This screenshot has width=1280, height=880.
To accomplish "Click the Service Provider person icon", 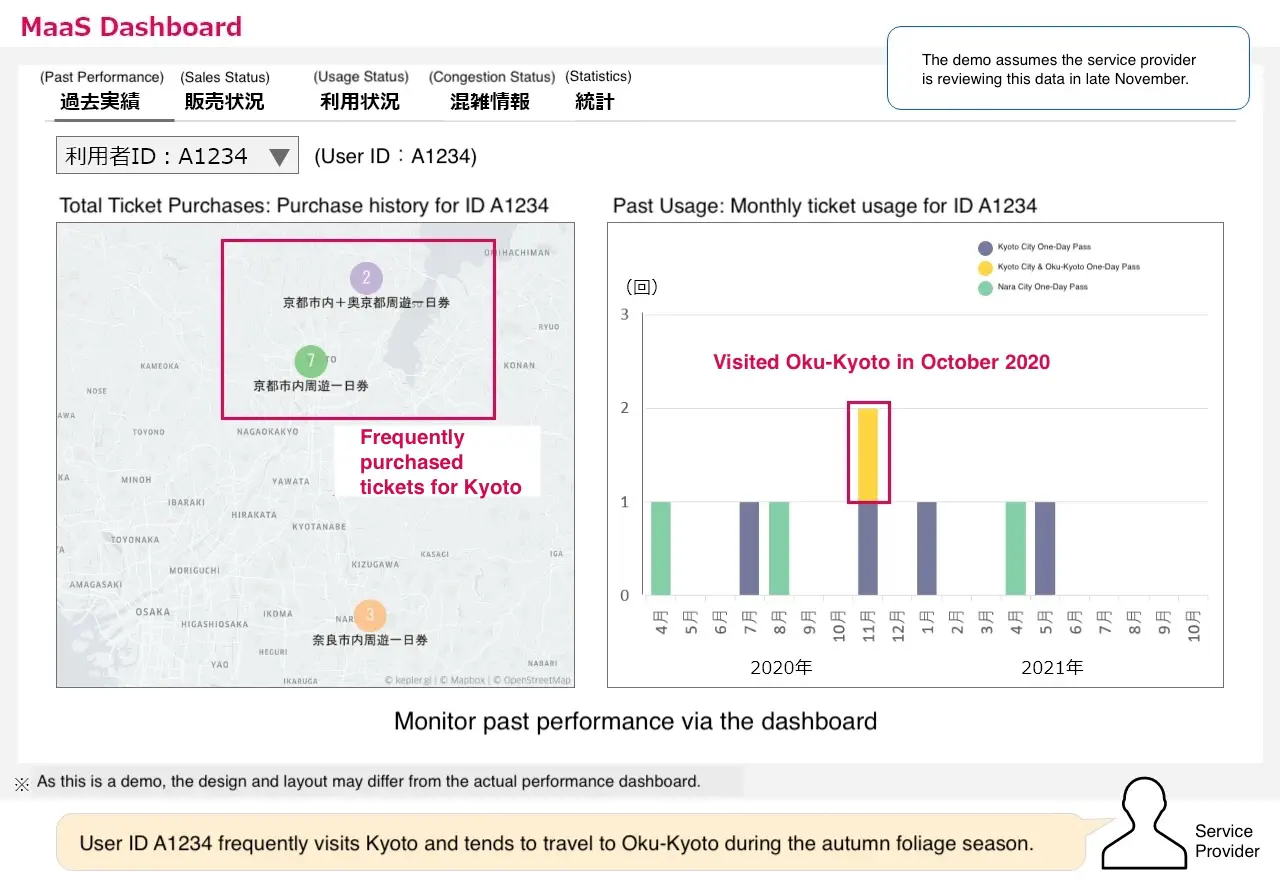I will pyautogui.click(x=1144, y=821).
